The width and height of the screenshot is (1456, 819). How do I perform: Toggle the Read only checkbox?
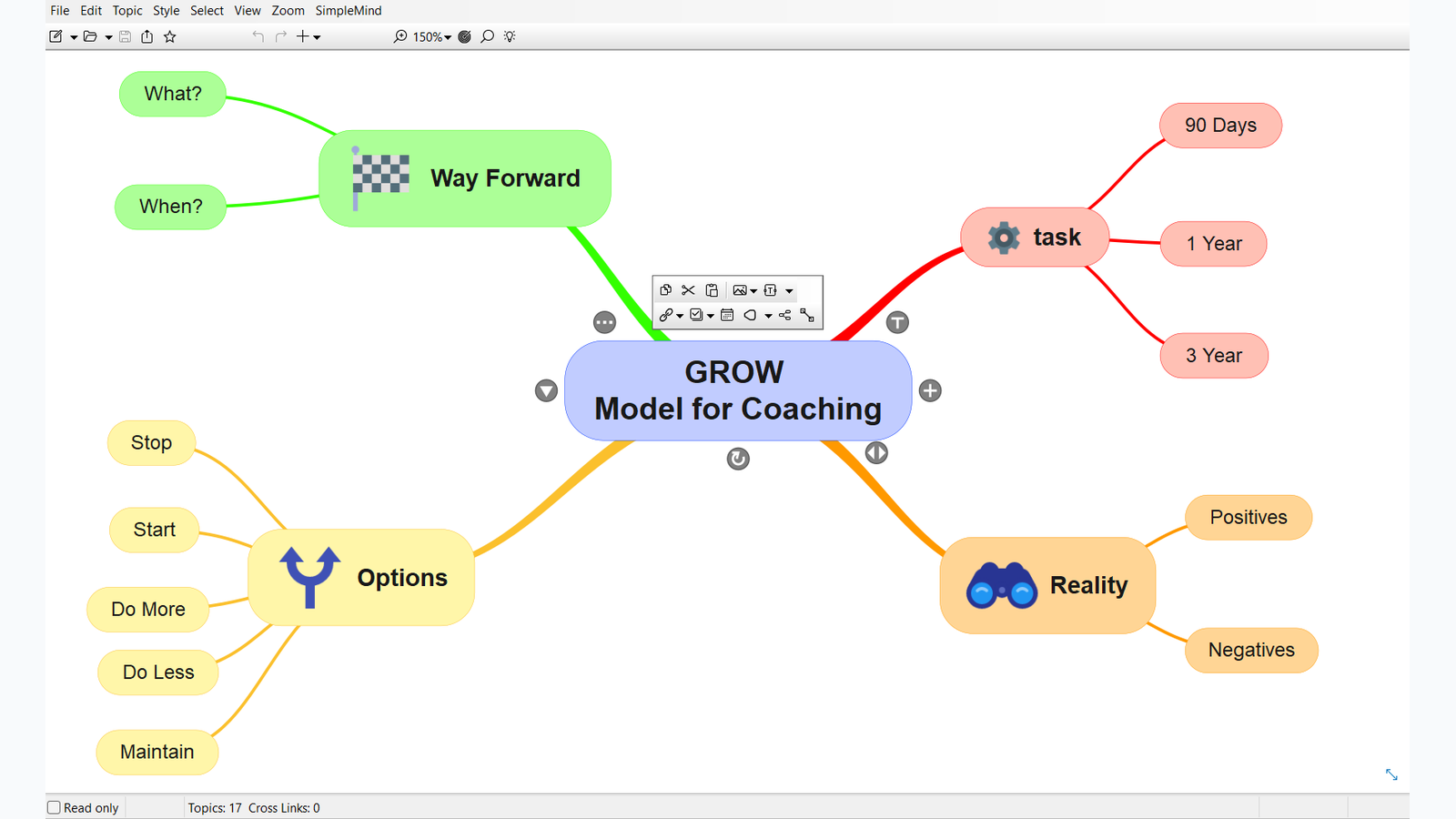coord(55,807)
